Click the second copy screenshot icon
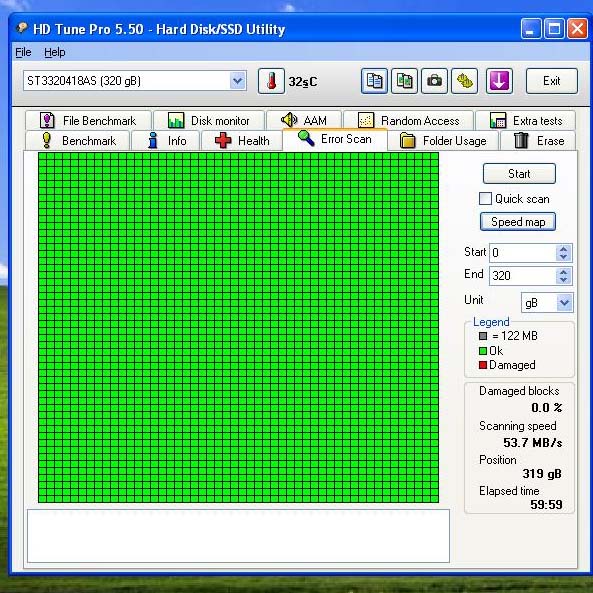Image resolution: width=593 pixels, height=593 pixels. point(404,81)
